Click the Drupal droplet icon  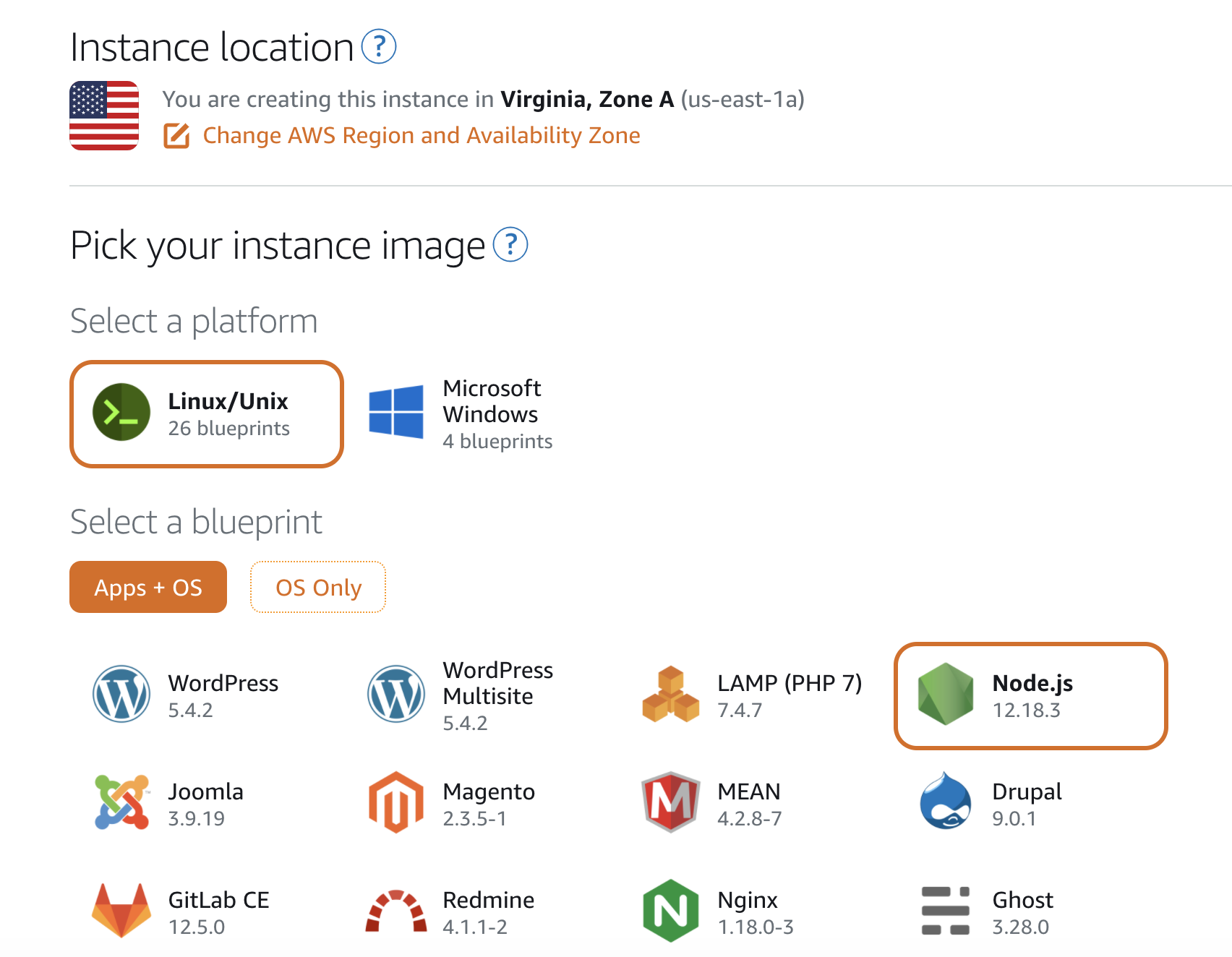[945, 802]
